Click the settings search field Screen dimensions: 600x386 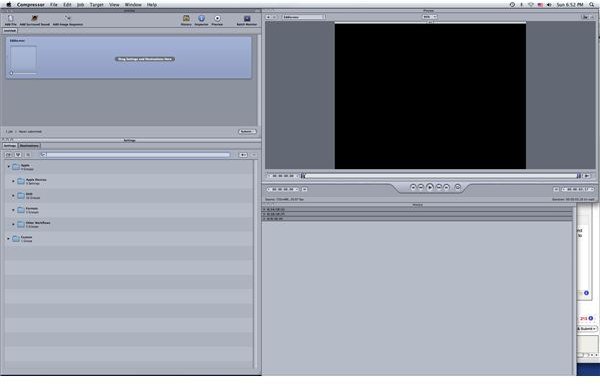tap(135, 155)
